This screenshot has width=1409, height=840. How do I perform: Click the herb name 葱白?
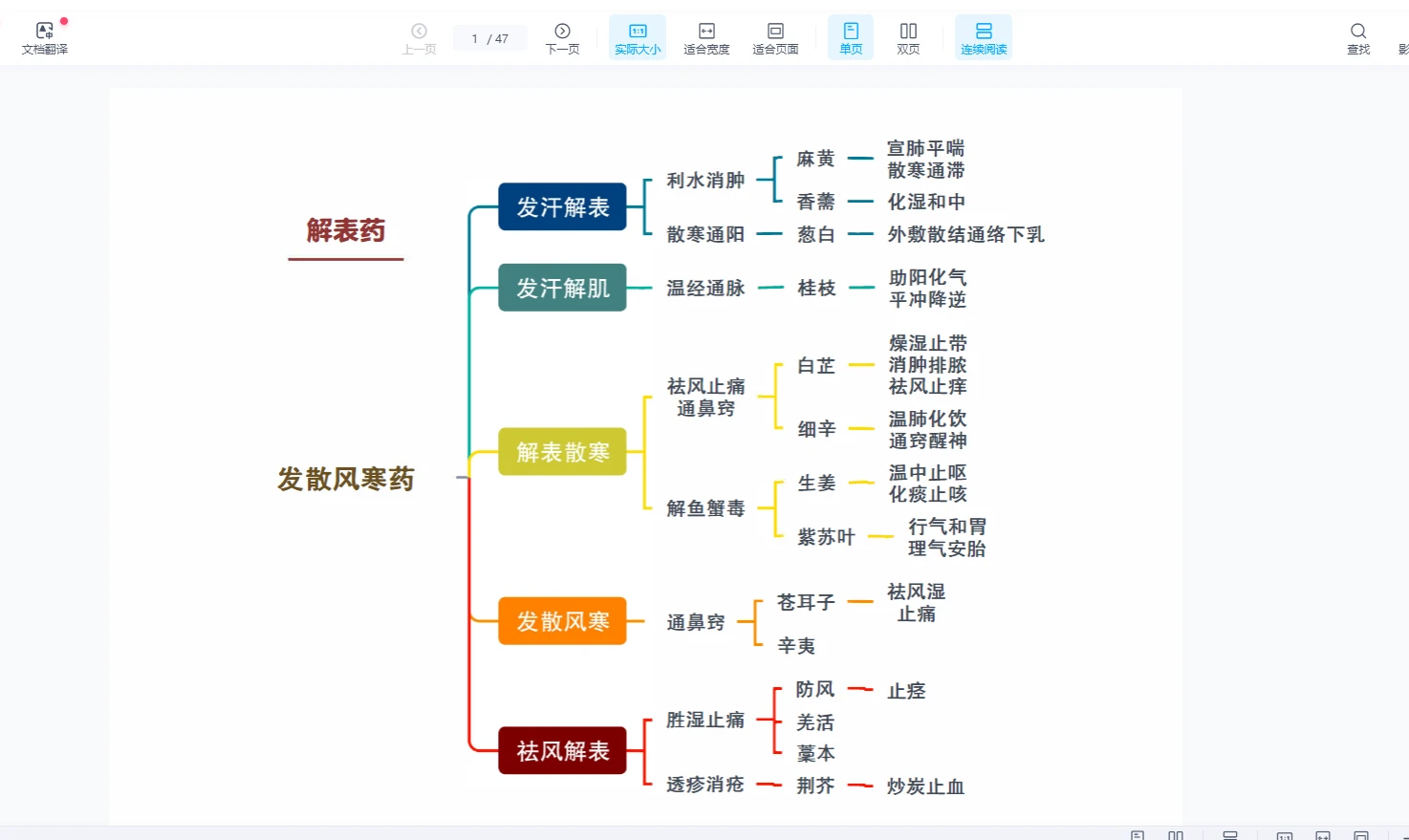(x=815, y=234)
